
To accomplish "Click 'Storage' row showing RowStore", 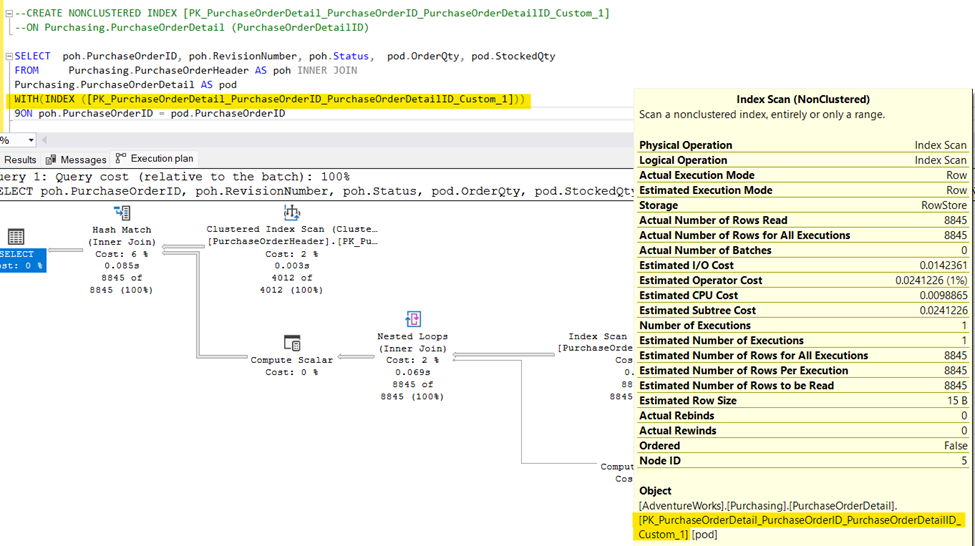I will pyautogui.click(x=803, y=205).
